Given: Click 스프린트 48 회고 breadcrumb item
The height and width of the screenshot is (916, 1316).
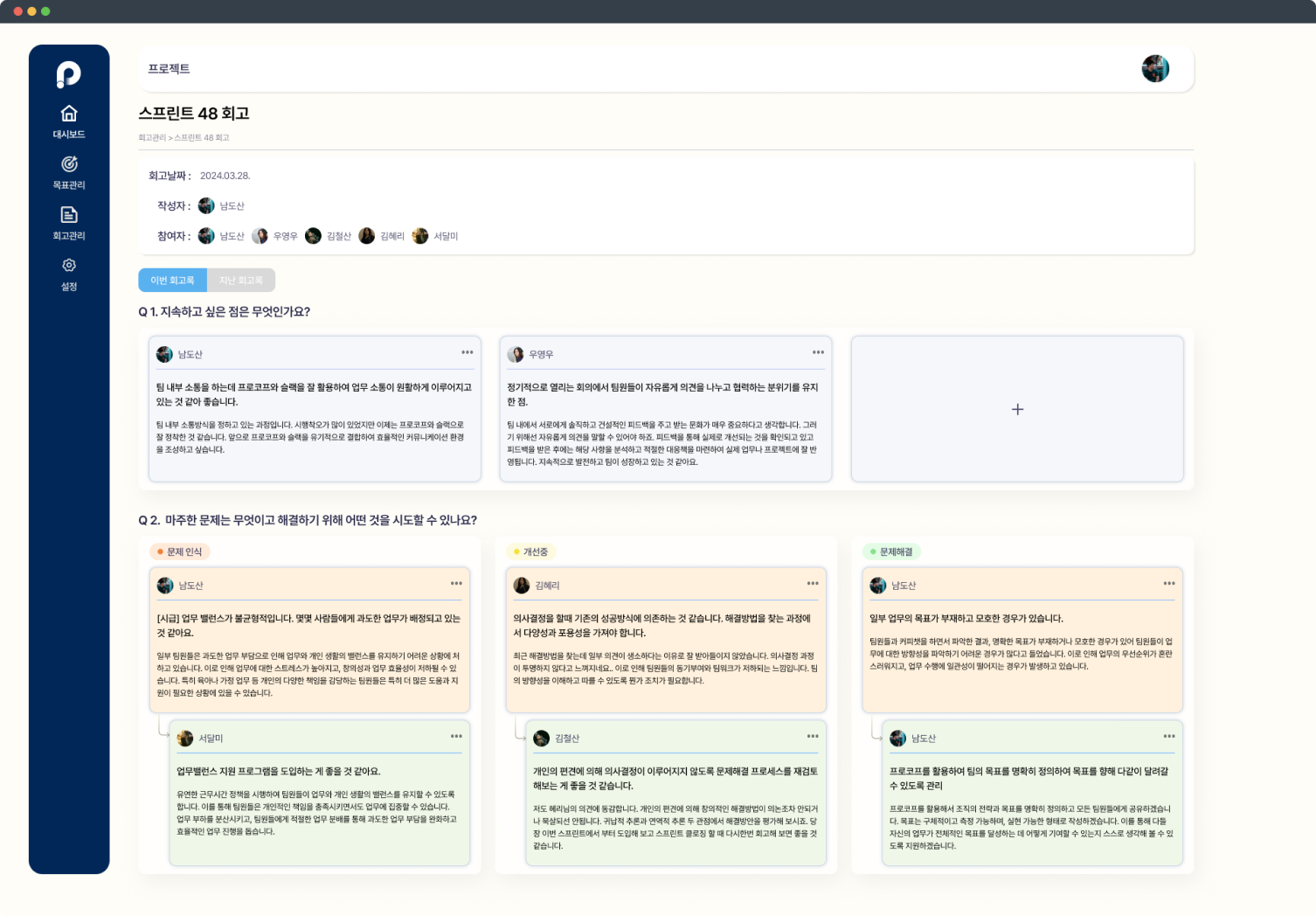Looking at the screenshot, I should point(202,137).
